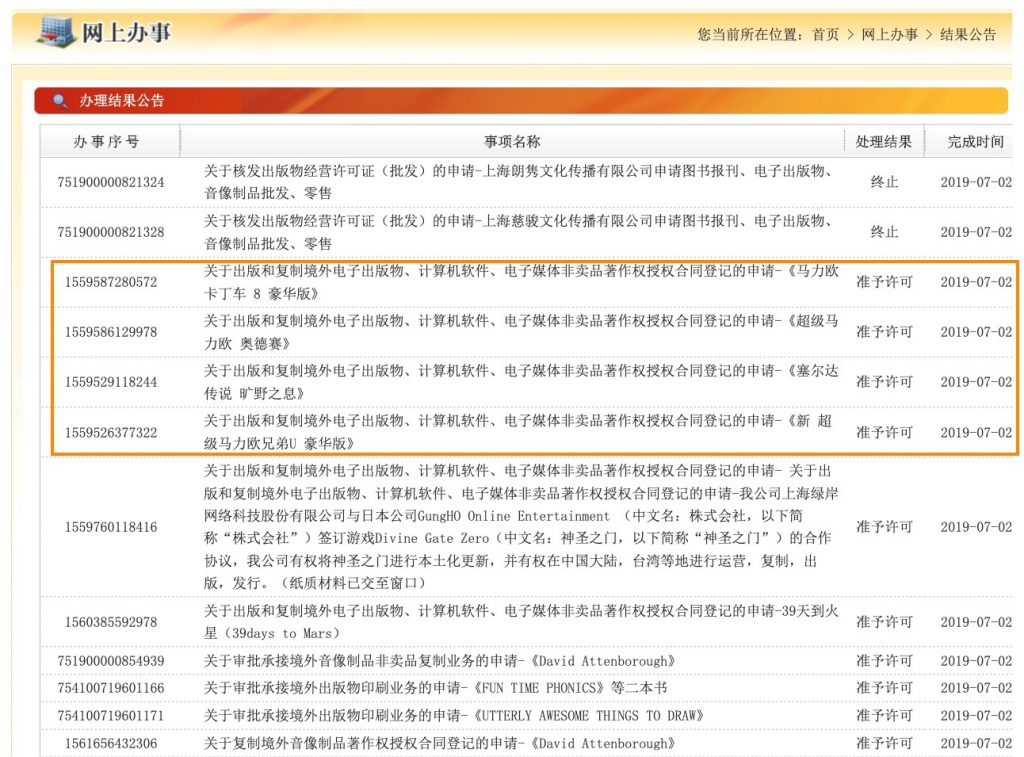Viewport: 1024px width, 757px height.
Task: Click the 完成时间 column header
Action: (975, 142)
